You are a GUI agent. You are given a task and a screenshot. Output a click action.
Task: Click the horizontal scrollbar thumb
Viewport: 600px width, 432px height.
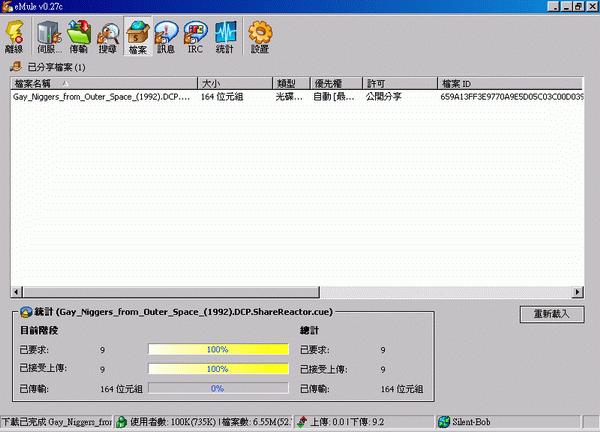171,292
